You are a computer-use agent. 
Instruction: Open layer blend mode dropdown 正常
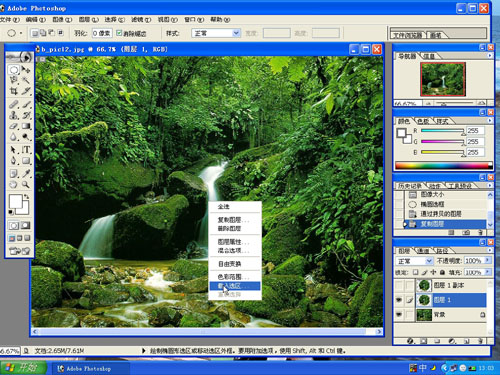[x=414, y=261]
